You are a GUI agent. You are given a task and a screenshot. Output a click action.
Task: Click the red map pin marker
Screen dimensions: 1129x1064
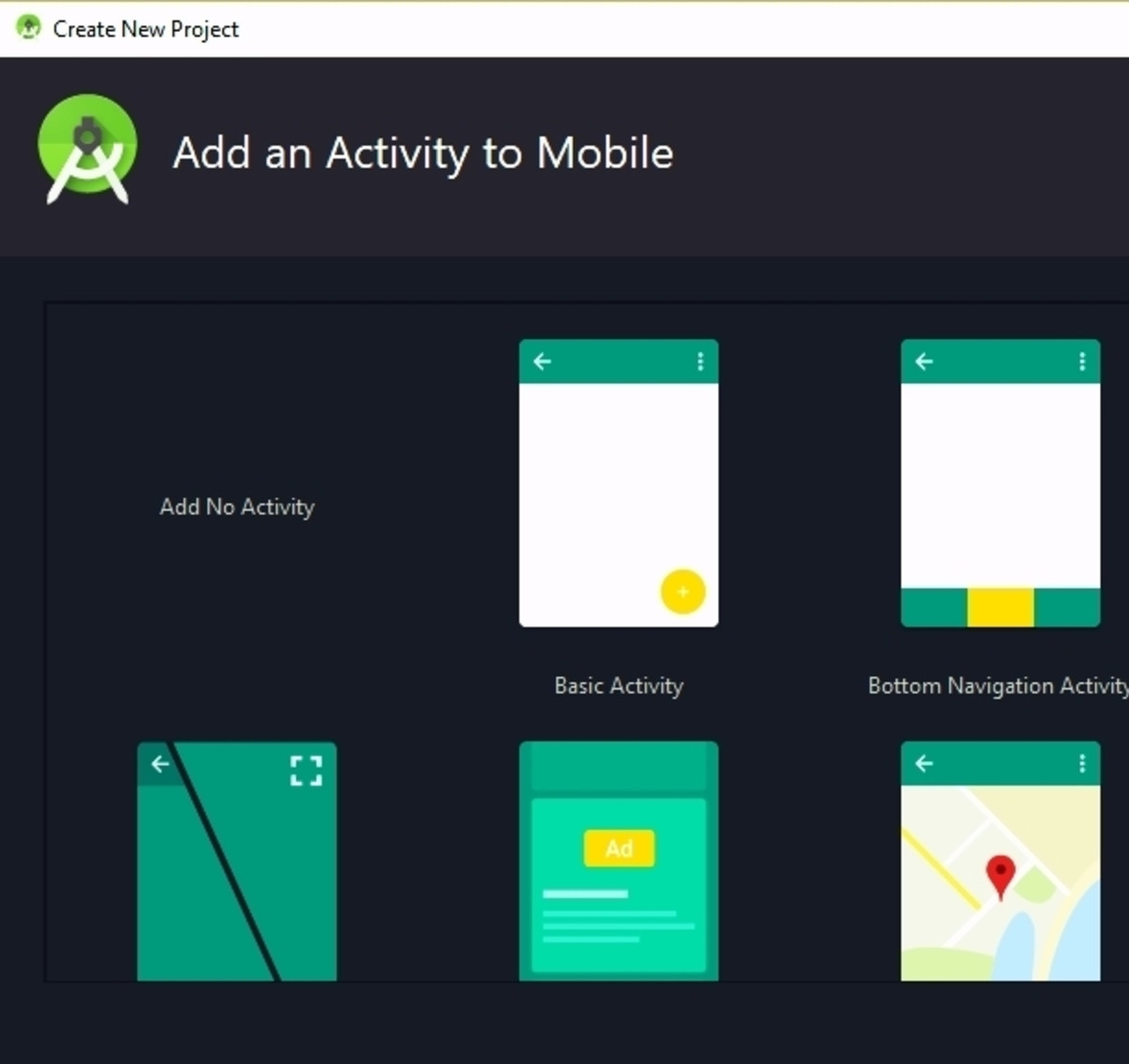click(x=1000, y=877)
